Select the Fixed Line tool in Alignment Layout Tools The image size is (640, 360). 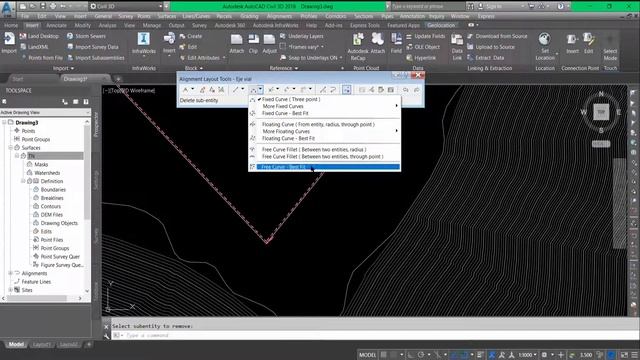[236, 89]
